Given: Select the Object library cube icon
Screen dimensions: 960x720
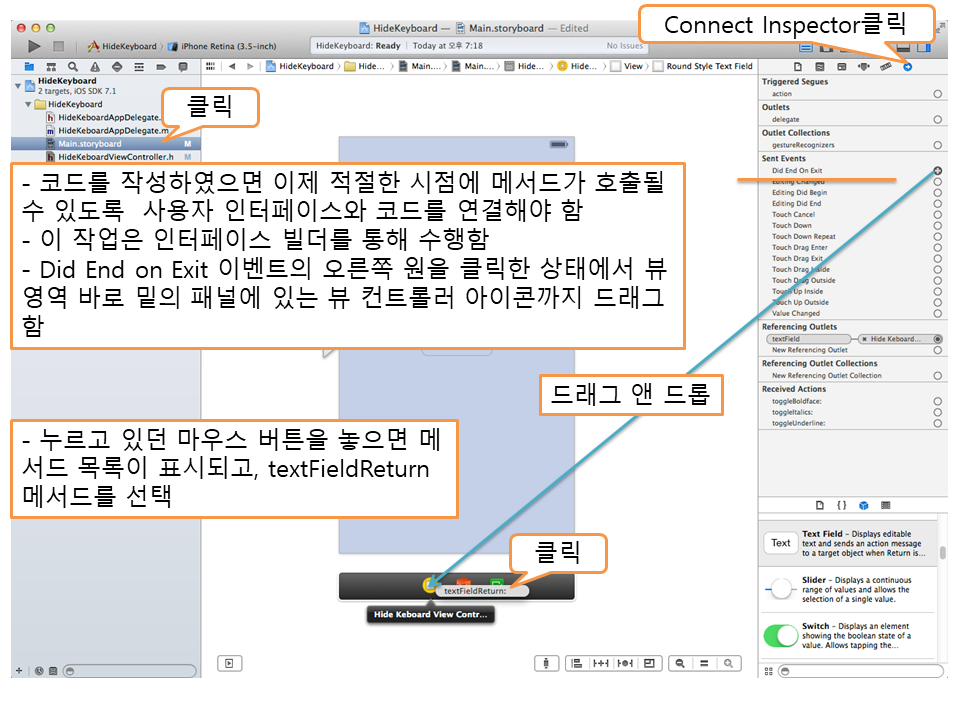Looking at the screenshot, I should tap(864, 505).
